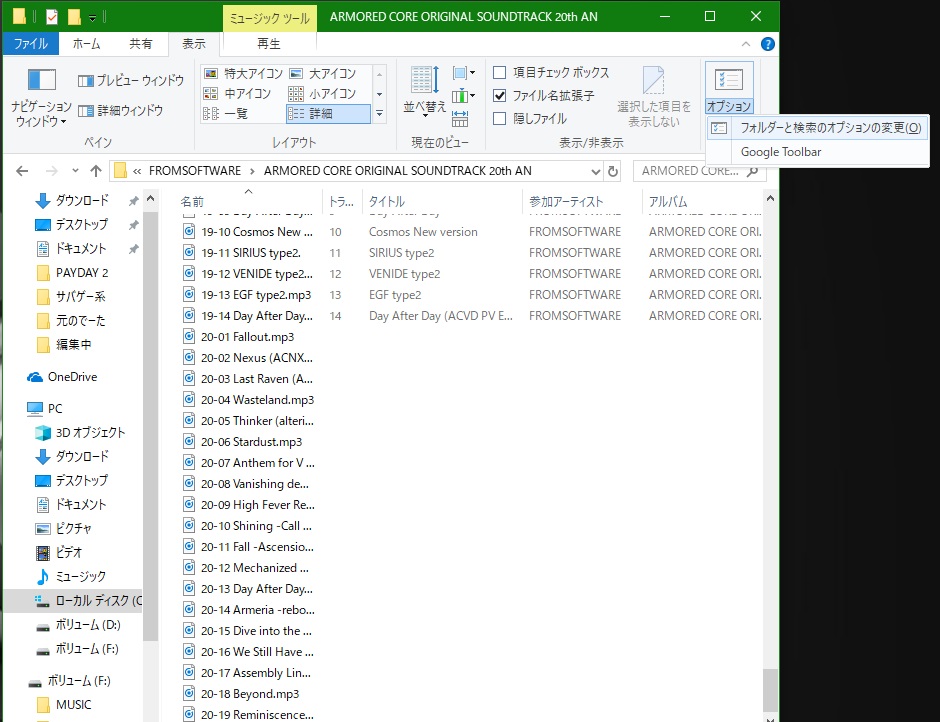Switch to the 共有 ribbon tab
Image resolution: width=940 pixels, height=722 pixels.
(141, 44)
